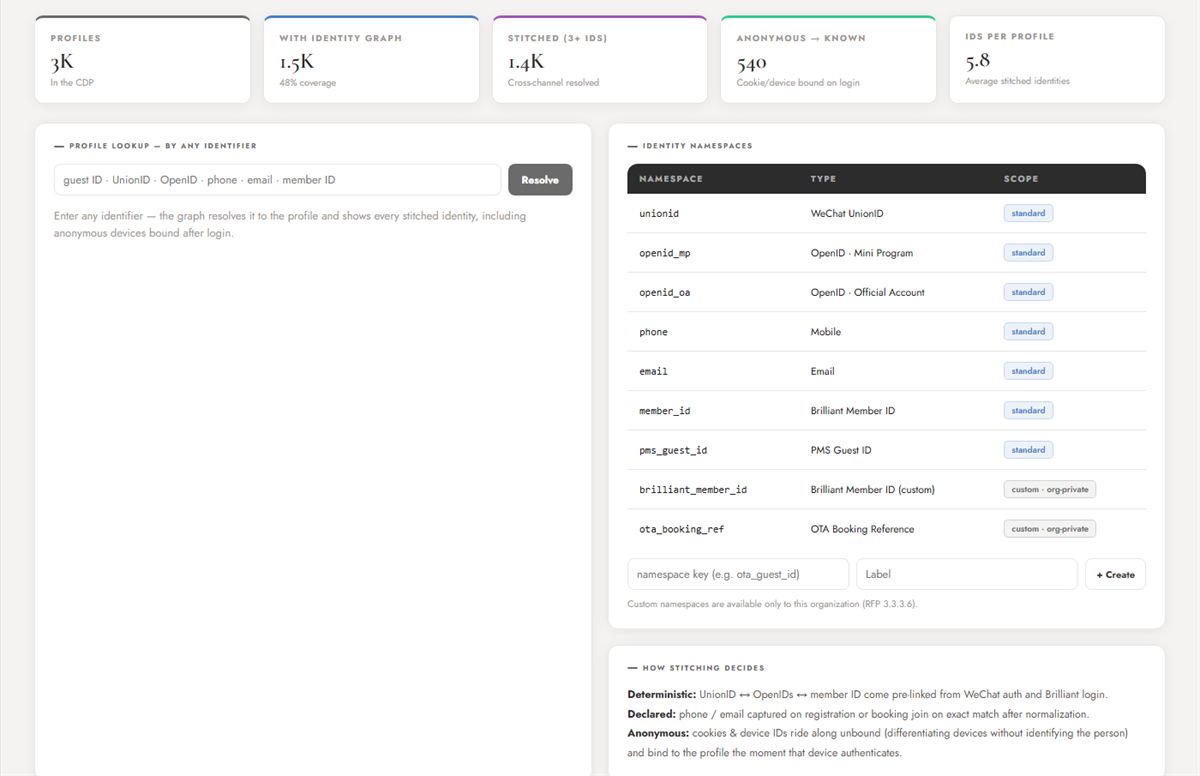Click the standard badge for unionid
Screen dimensions: 1200x776
1028,213
